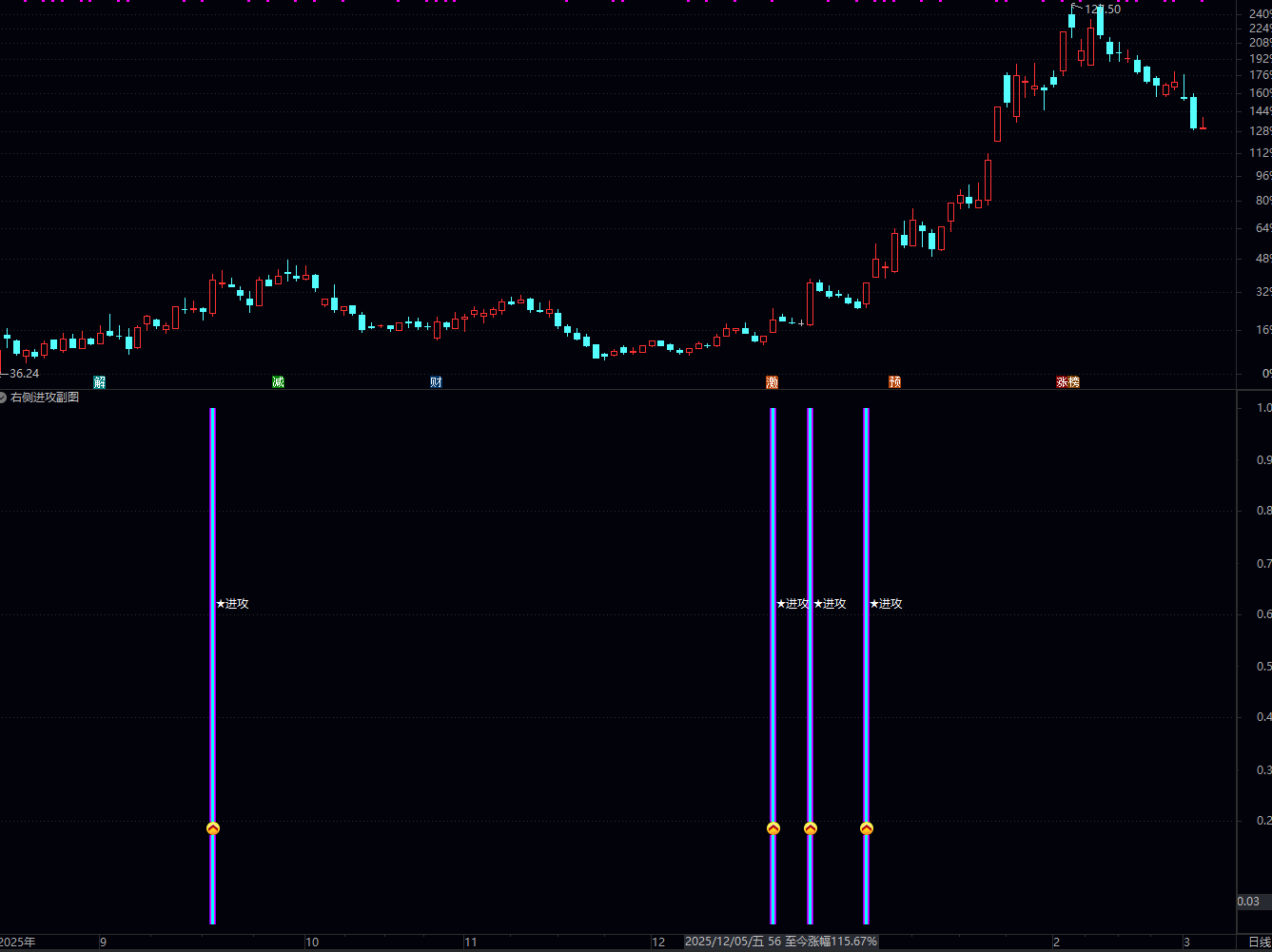Click the 涨榜 event marker icon

pyautogui.click(x=1068, y=382)
